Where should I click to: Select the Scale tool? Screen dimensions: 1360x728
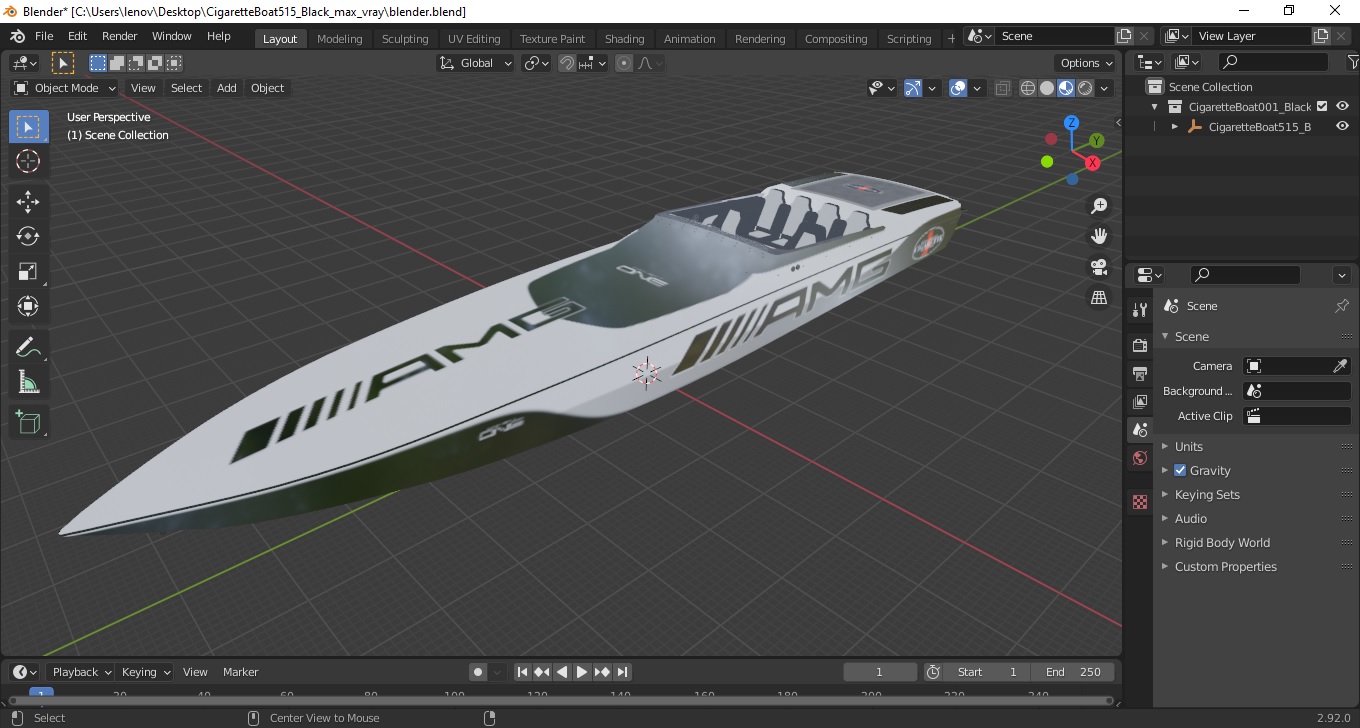pos(28,272)
